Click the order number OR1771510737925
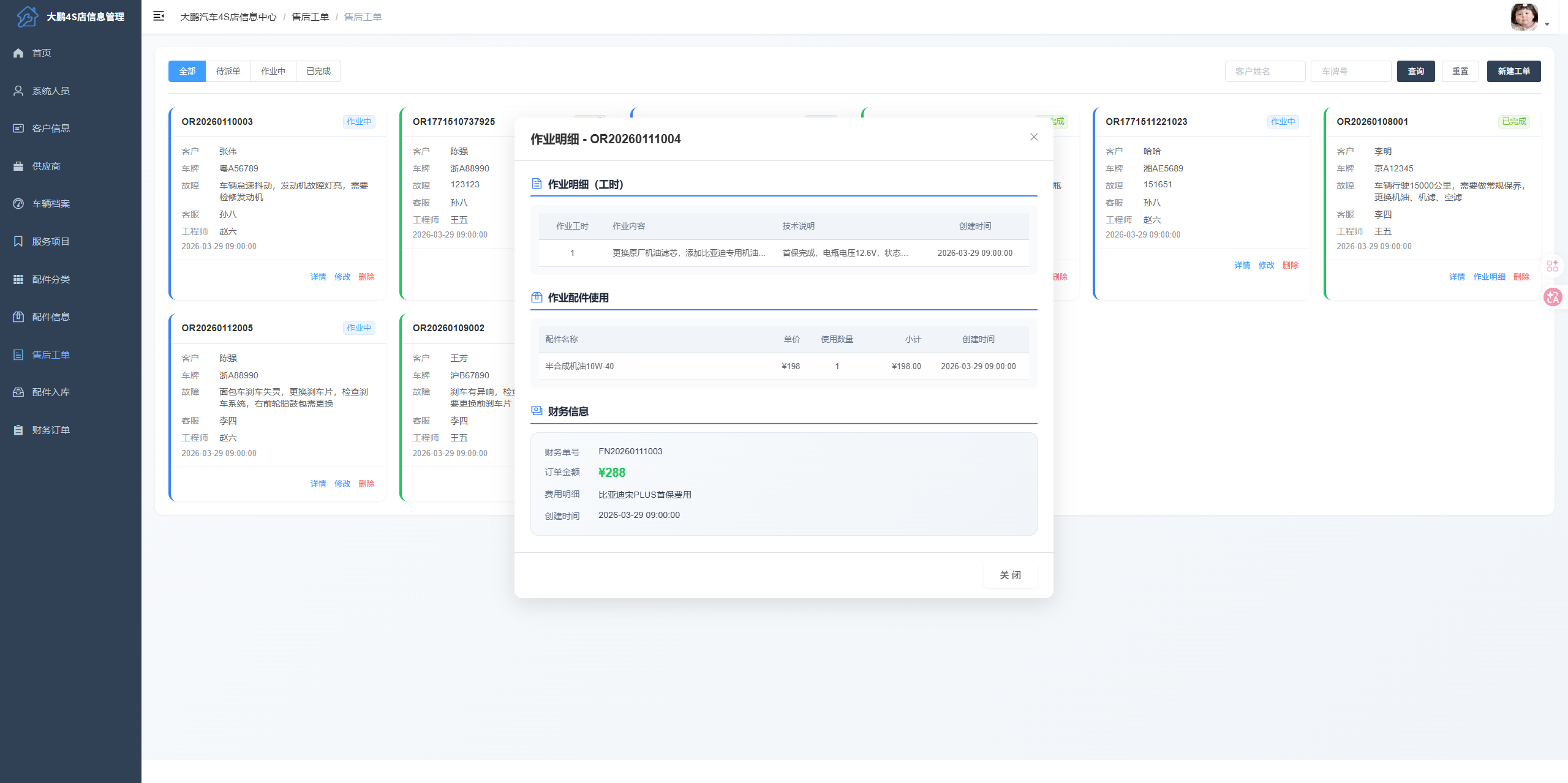 (x=454, y=121)
